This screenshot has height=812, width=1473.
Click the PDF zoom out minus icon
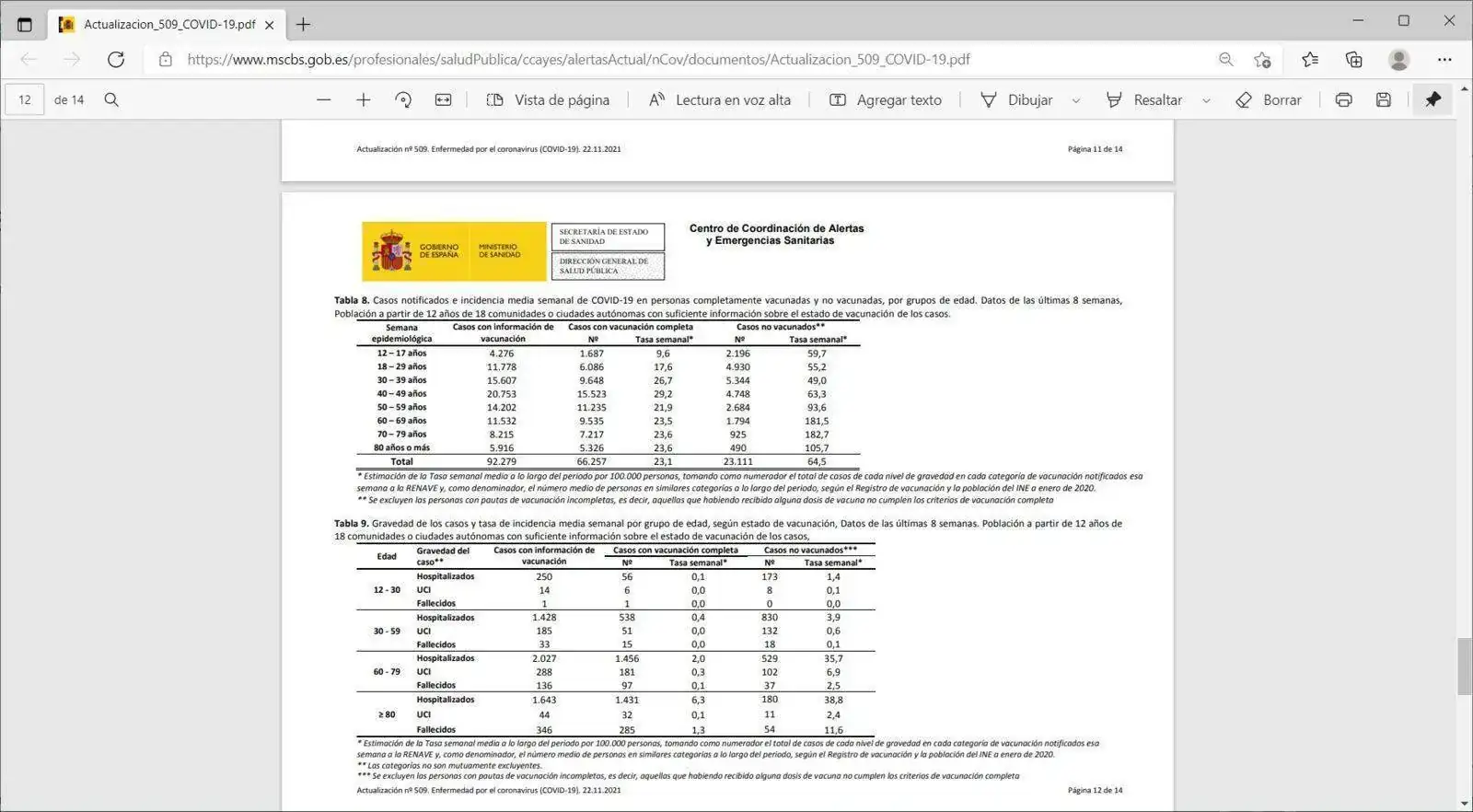tap(323, 99)
